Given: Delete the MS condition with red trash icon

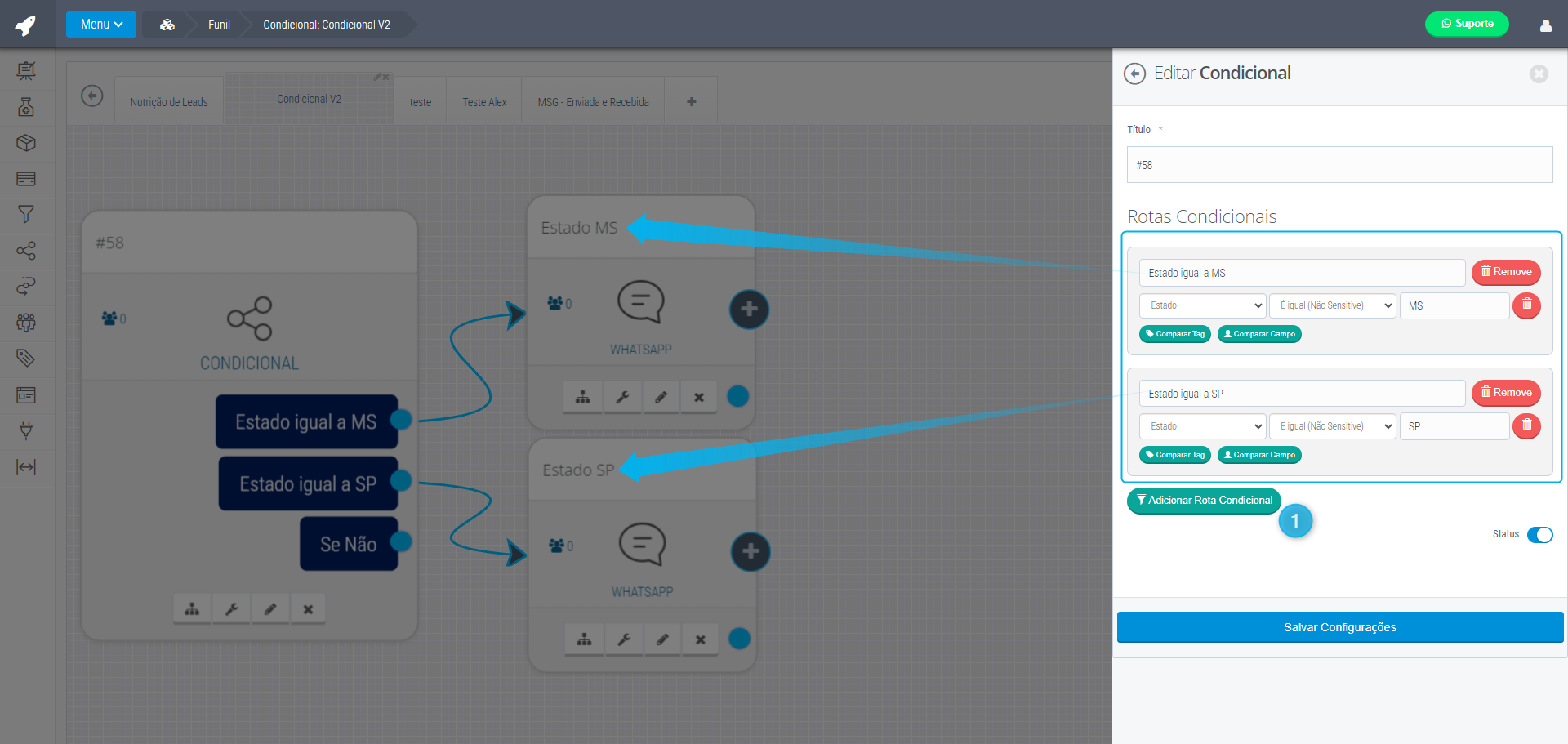Looking at the screenshot, I should click(1526, 305).
